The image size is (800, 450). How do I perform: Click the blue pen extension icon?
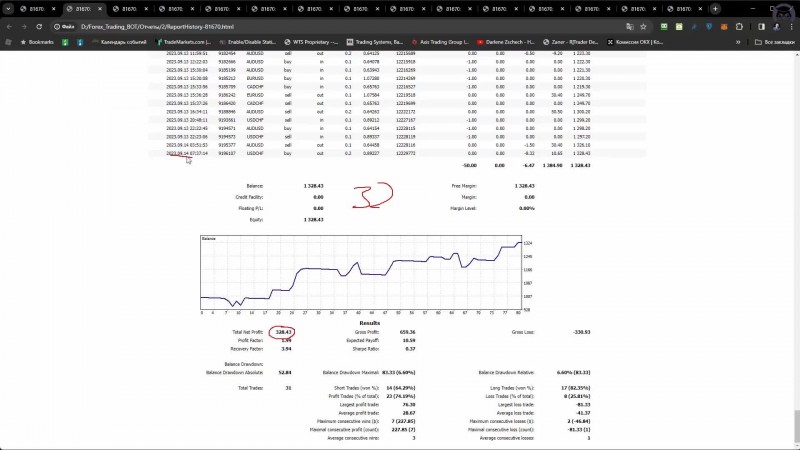694,27
